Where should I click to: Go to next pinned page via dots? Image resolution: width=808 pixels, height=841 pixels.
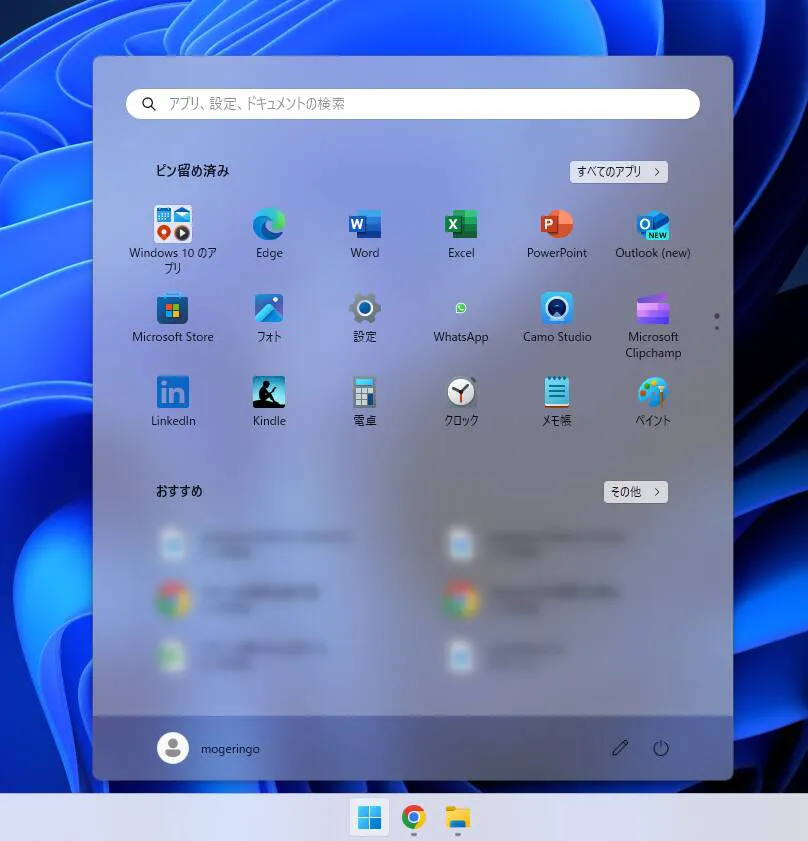(x=717, y=327)
